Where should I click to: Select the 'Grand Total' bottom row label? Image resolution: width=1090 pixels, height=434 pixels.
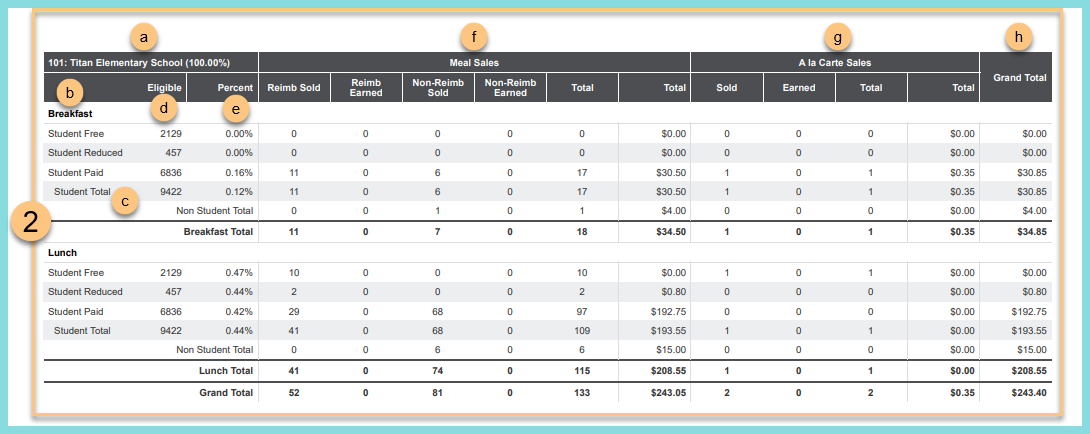click(226, 393)
